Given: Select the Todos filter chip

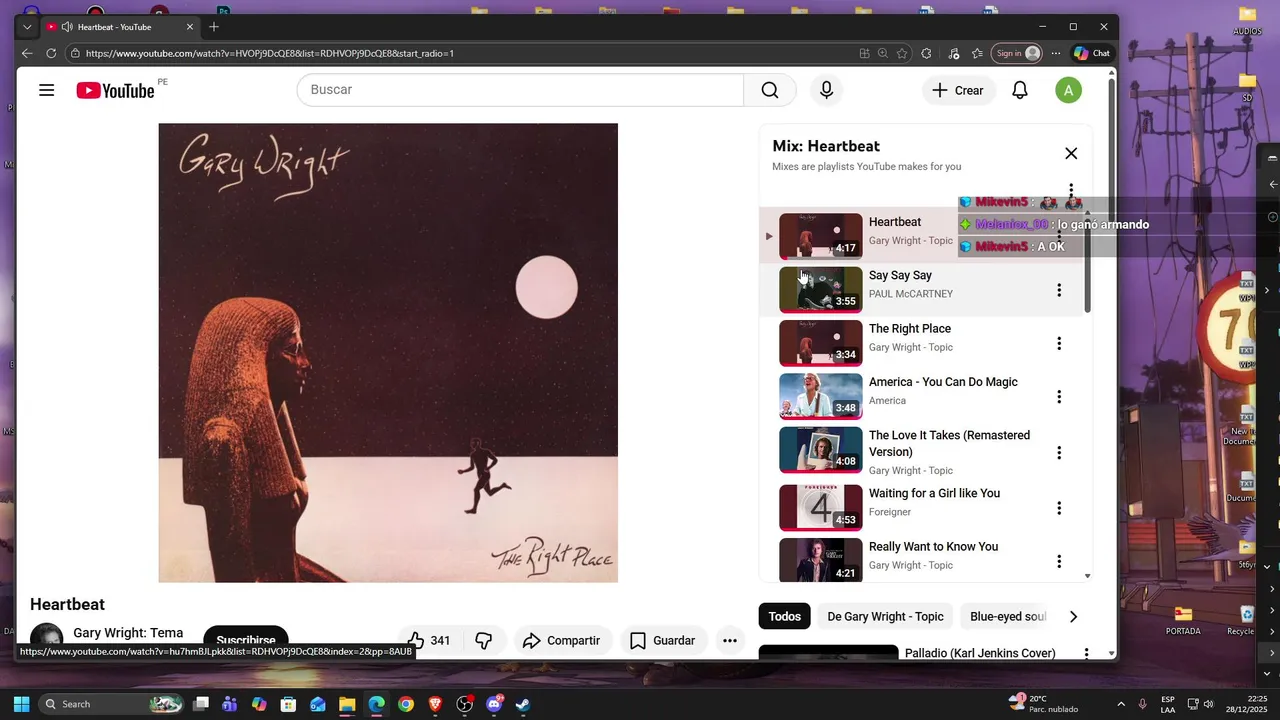Looking at the screenshot, I should [784, 616].
